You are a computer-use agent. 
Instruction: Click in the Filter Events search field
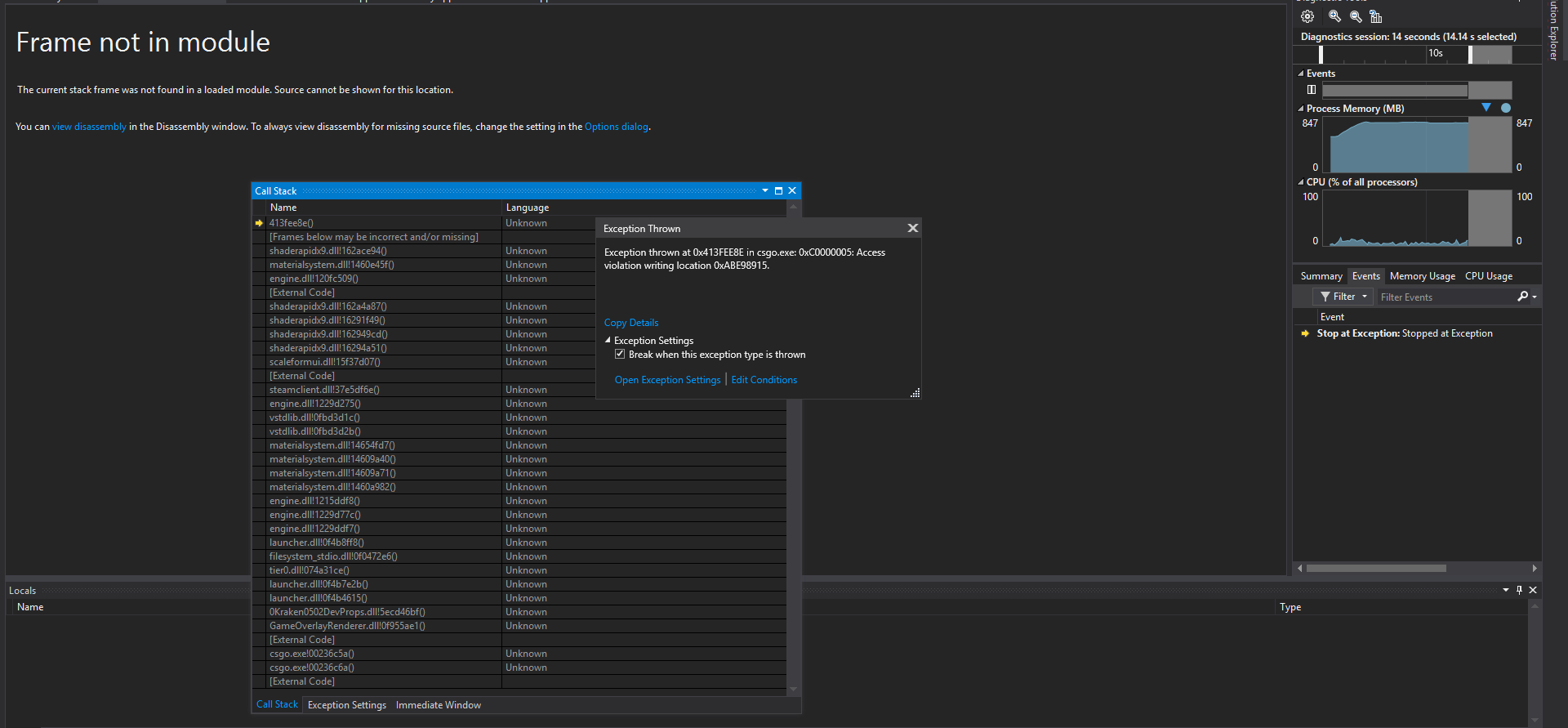coord(1445,297)
